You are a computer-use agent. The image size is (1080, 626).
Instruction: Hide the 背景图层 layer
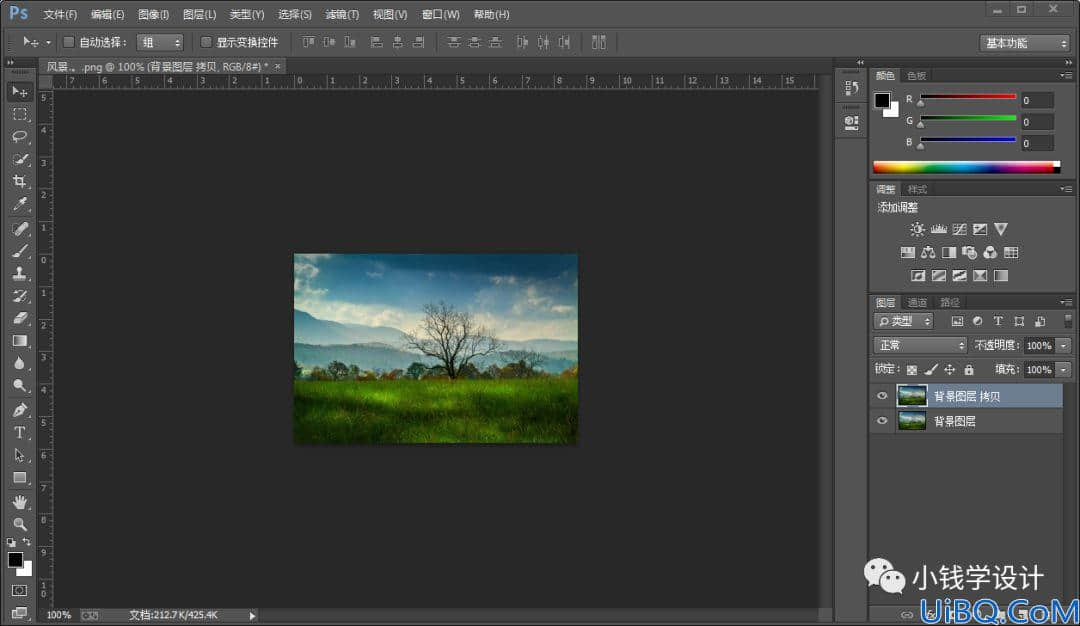(x=882, y=421)
